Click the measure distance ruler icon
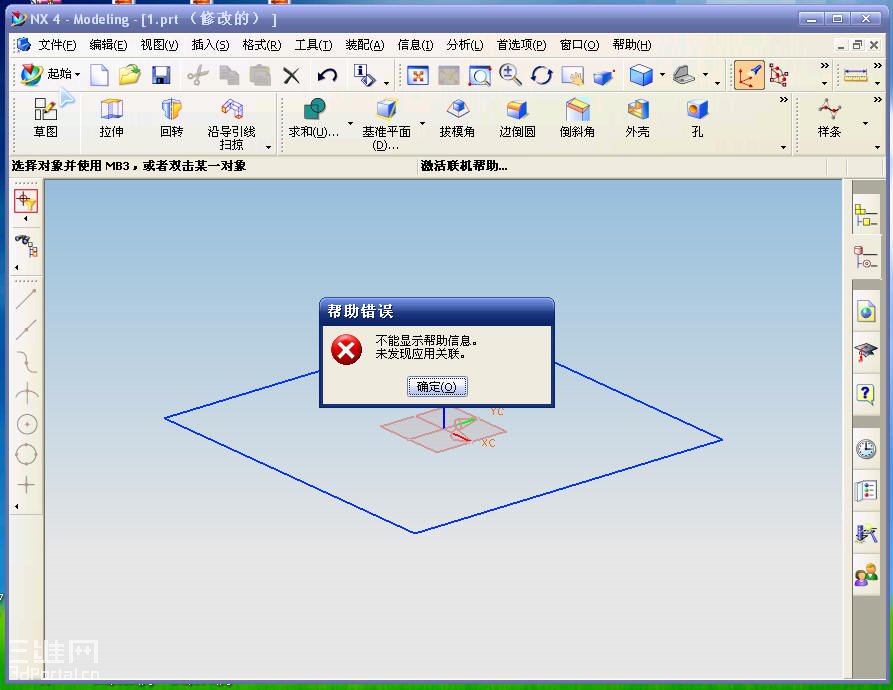The width and height of the screenshot is (893, 690). [855, 75]
